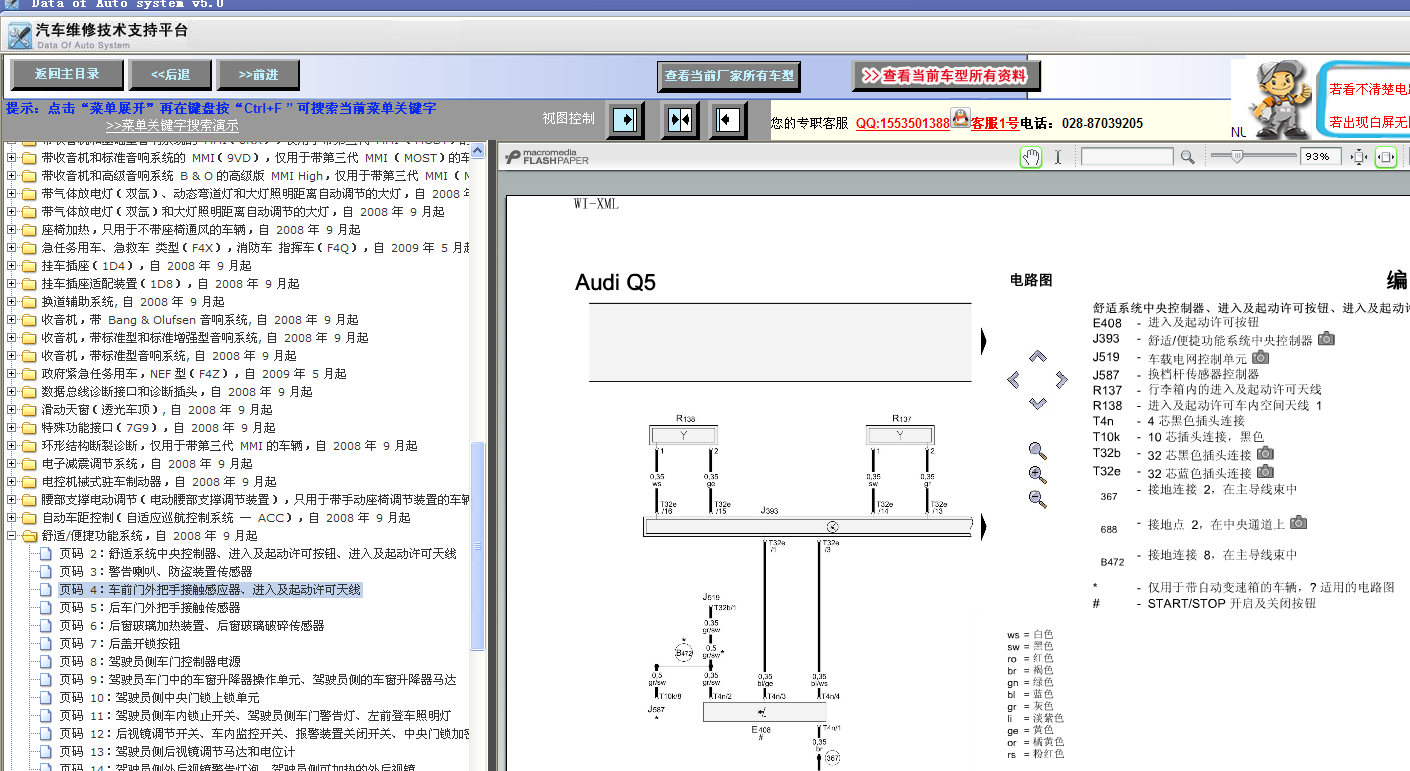Click the down arrow in diagram navigator
This screenshot has height=771, width=1410.
pos(1037,403)
